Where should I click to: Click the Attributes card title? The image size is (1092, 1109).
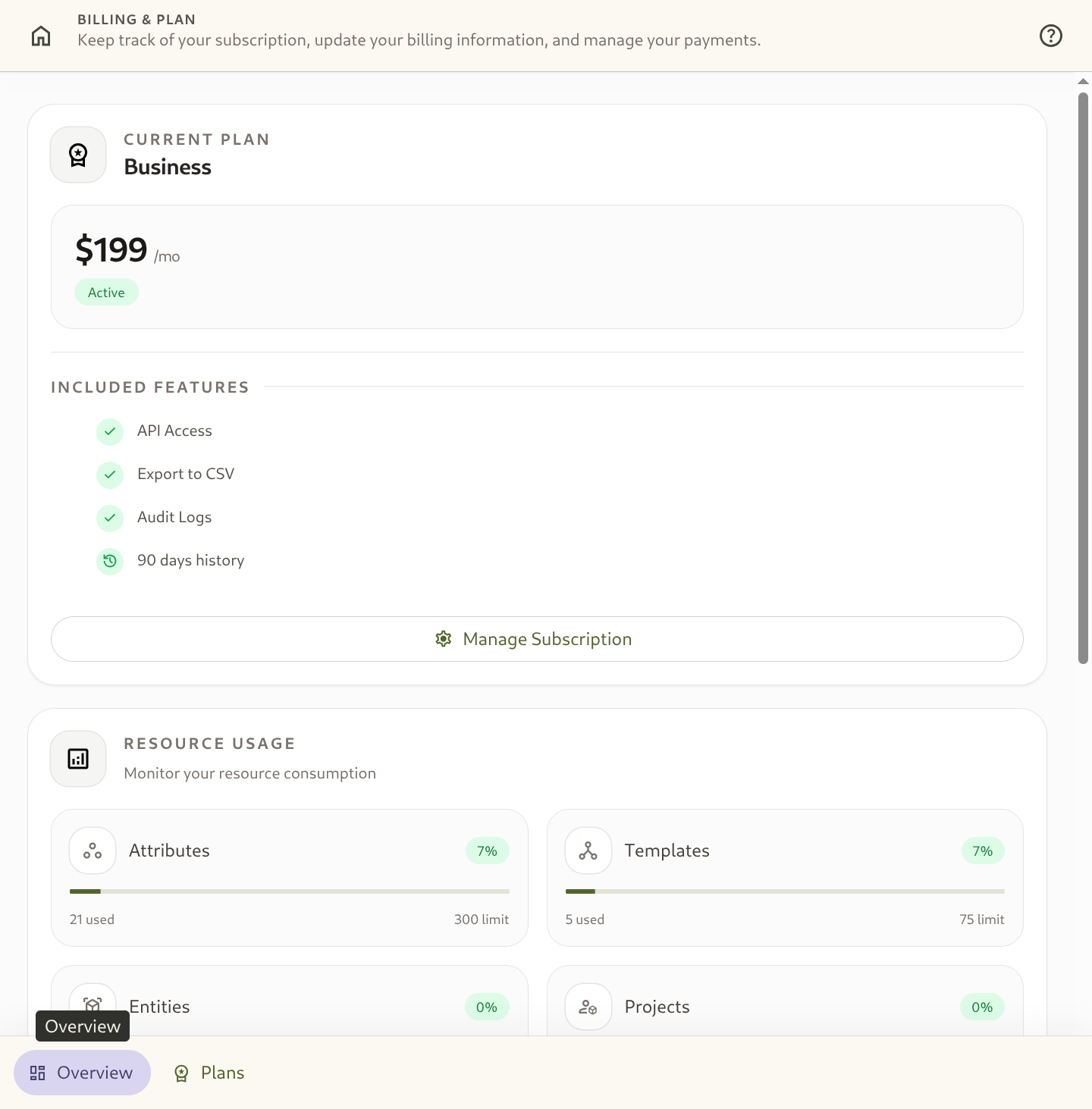point(169,851)
